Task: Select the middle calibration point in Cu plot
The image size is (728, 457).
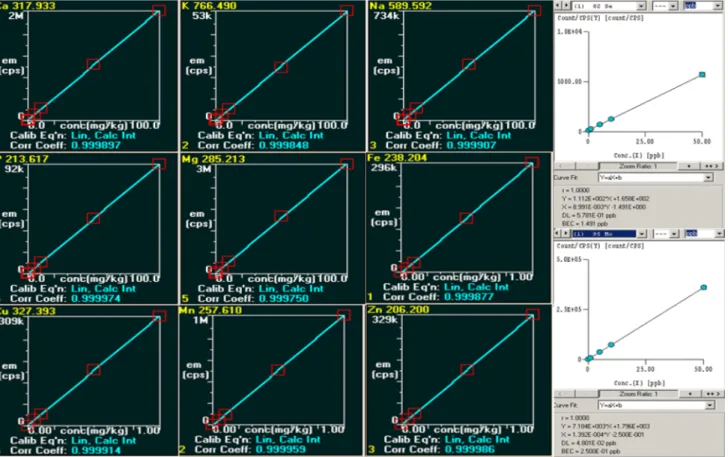Action: [x=93, y=370]
